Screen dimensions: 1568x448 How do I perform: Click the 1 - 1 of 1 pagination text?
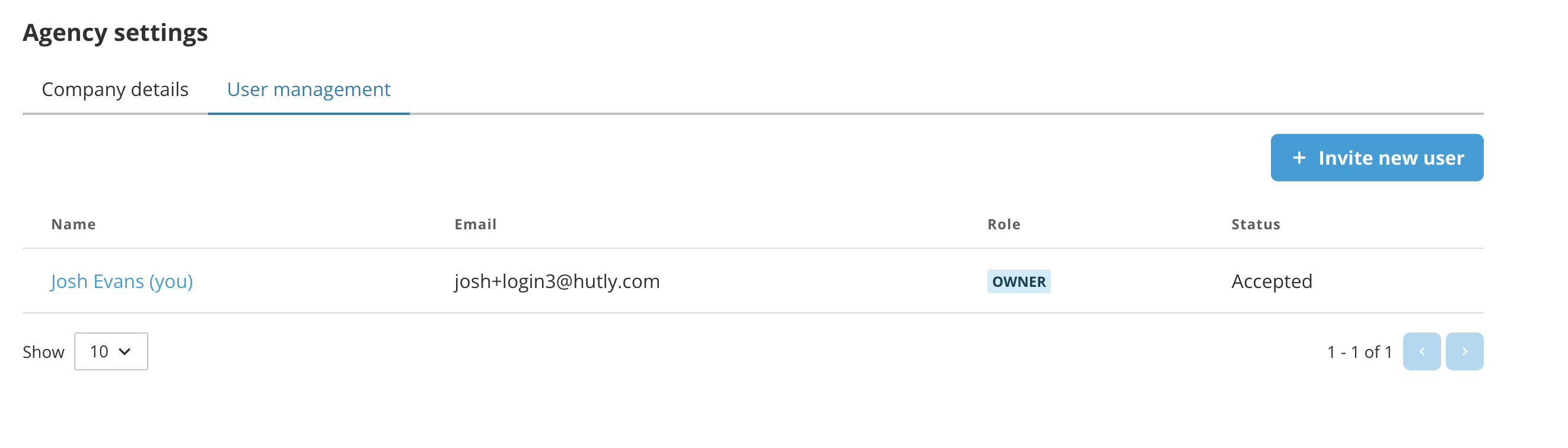pos(1359,352)
